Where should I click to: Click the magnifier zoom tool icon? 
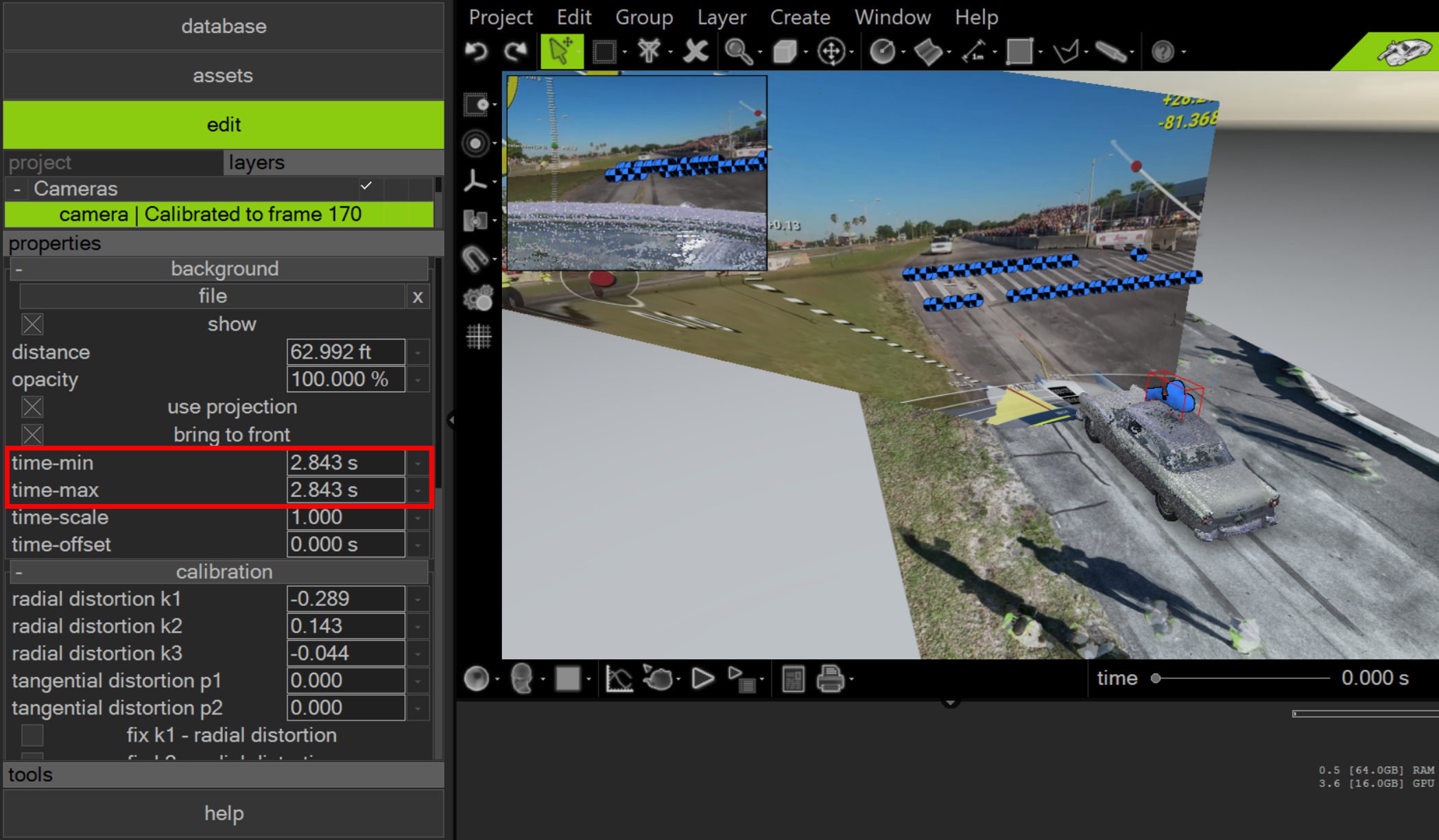pos(738,51)
